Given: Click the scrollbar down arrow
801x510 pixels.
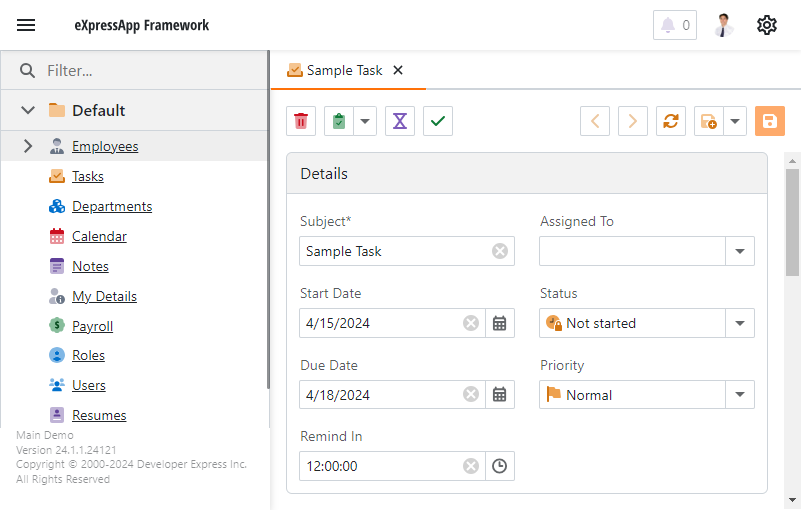Looking at the screenshot, I should (792, 500).
